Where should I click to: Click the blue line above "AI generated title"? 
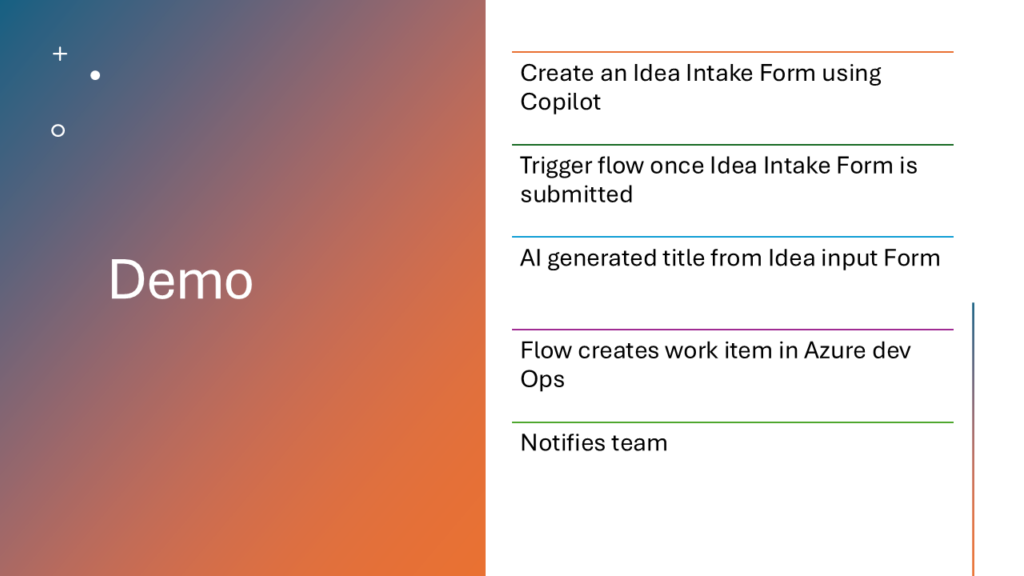point(732,237)
